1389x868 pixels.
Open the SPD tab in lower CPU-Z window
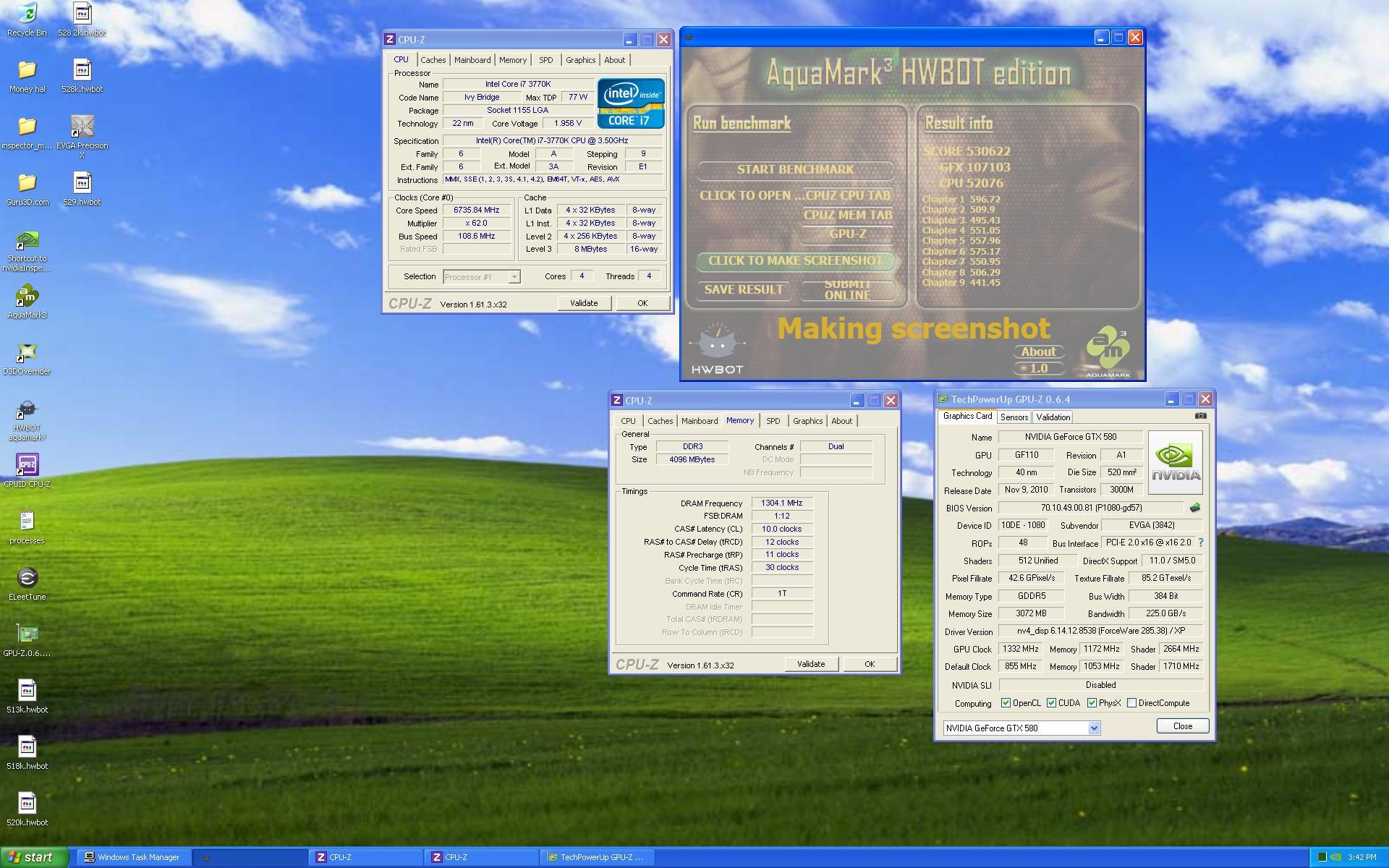[x=773, y=421]
